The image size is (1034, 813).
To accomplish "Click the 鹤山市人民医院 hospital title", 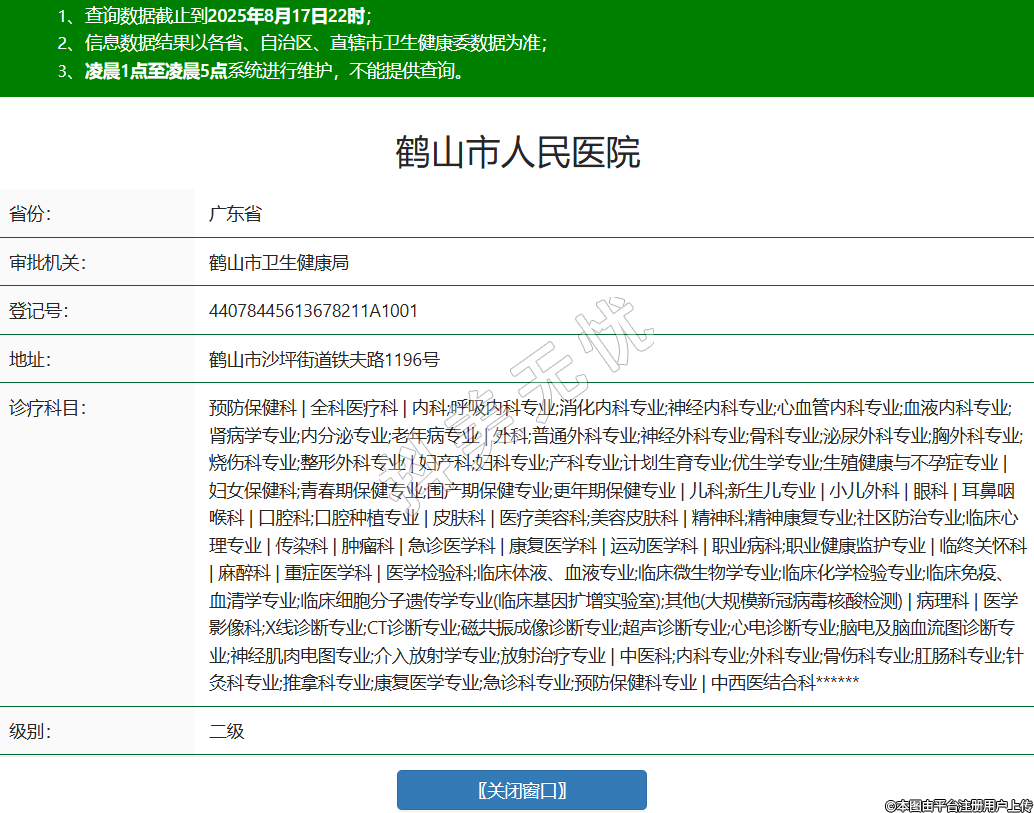I will pos(517,152).
